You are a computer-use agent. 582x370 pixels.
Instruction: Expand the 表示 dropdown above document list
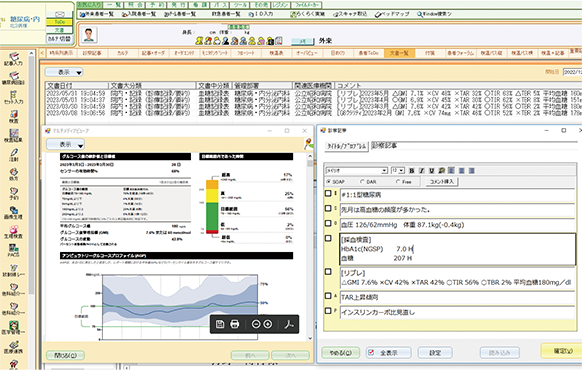[x=64, y=72]
